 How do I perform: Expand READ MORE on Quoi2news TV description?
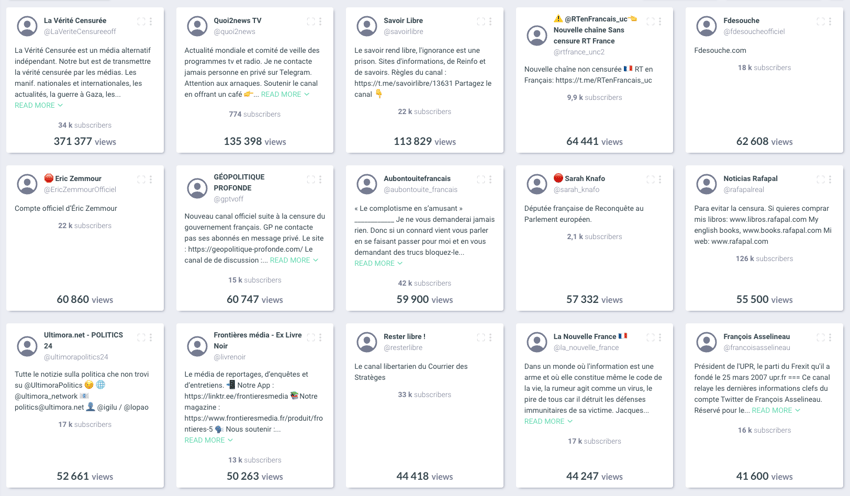click(x=285, y=94)
